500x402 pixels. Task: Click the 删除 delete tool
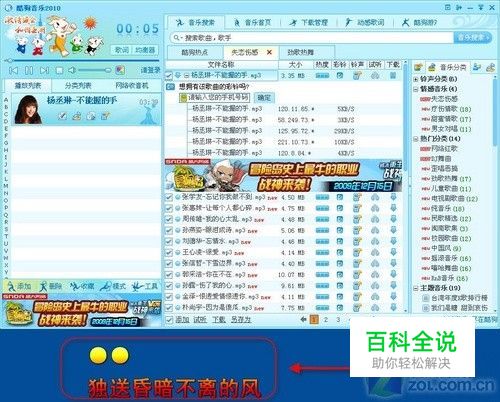click(x=50, y=286)
